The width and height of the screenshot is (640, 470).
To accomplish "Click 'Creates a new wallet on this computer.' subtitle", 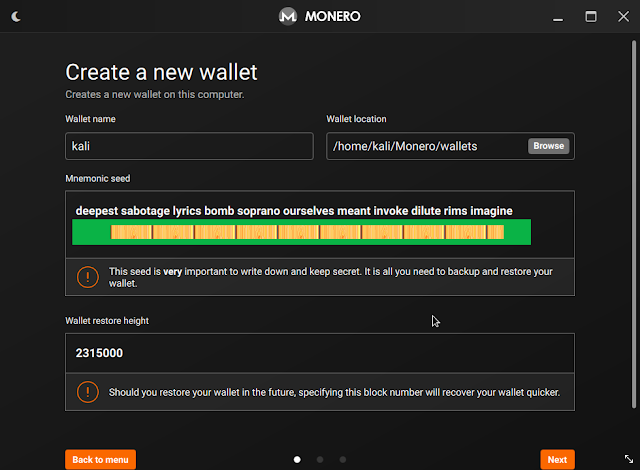I will (x=155, y=94).
